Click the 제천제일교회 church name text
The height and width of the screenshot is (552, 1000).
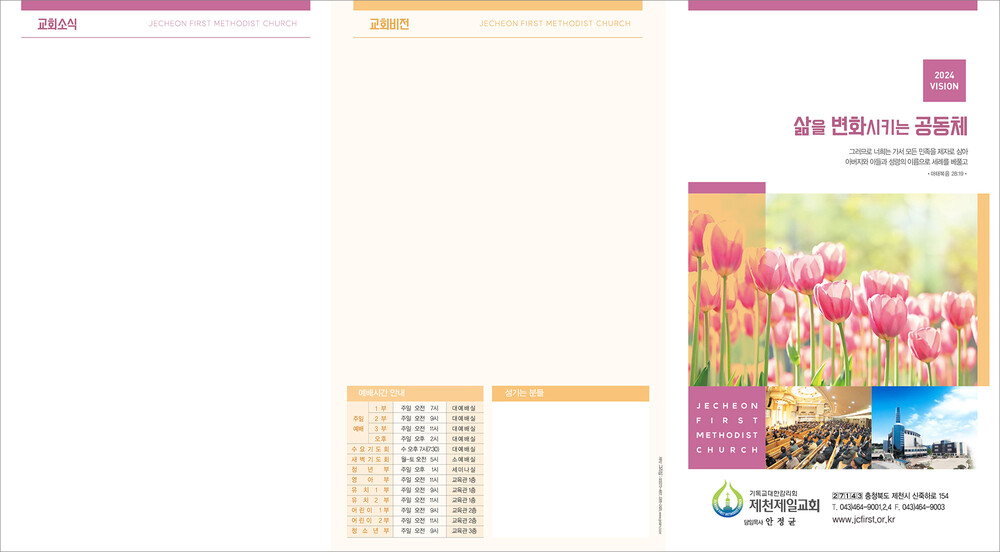click(x=784, y=506)
